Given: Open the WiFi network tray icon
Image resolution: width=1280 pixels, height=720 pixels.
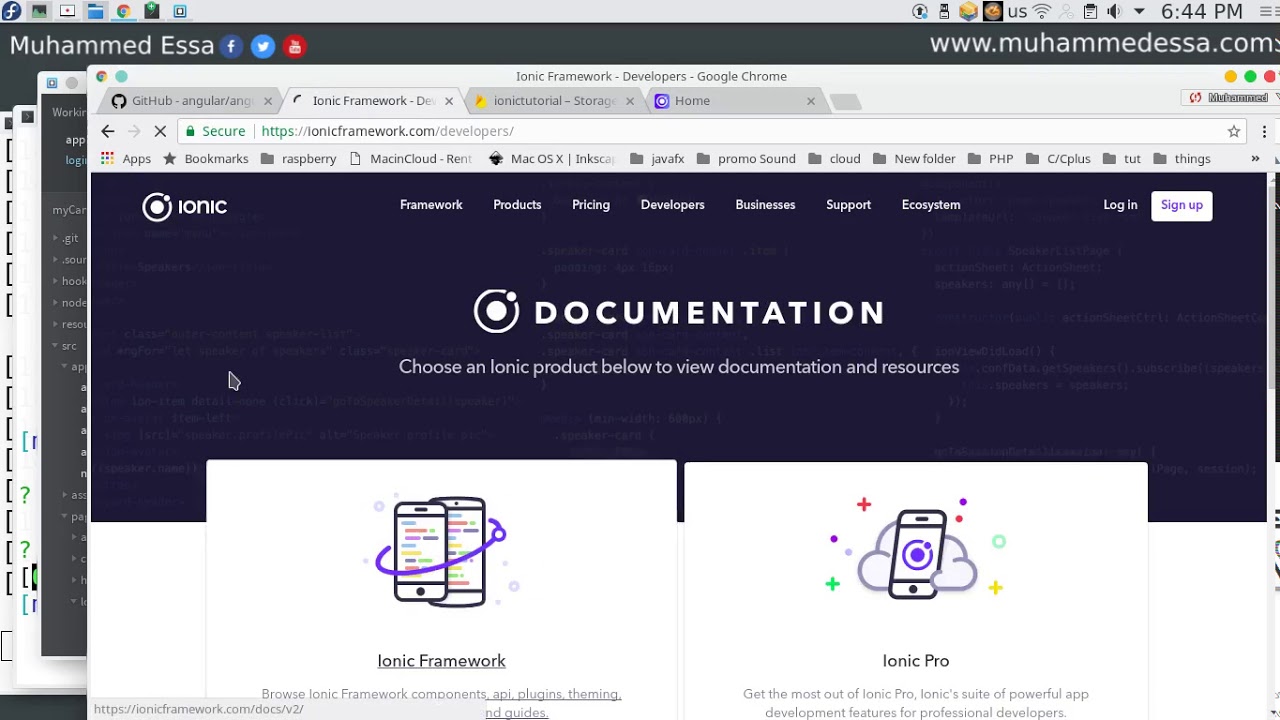Looking at the screenshot, I should click(x=1042, y=11).
